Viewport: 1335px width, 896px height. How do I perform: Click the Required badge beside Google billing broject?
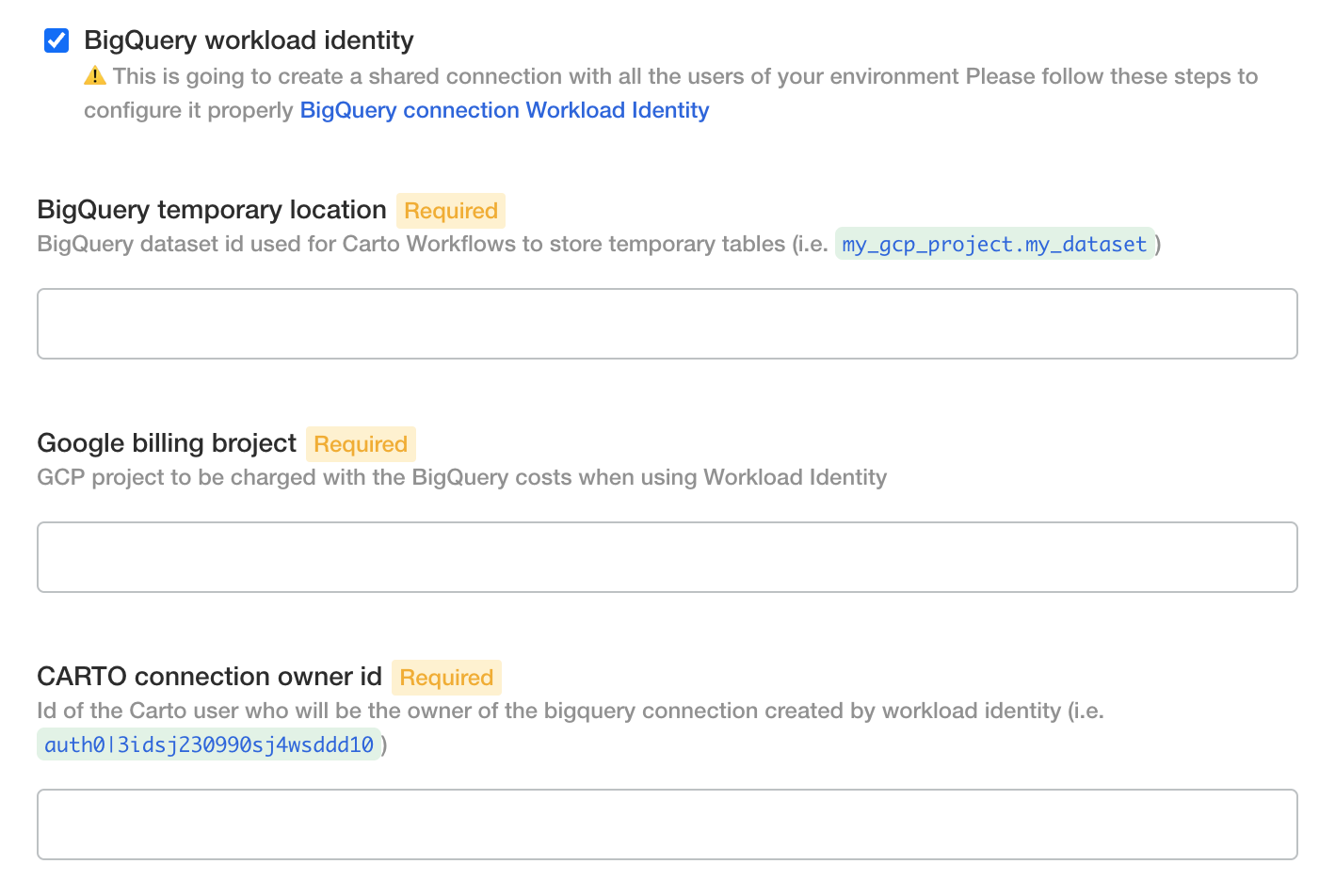(360, 444)
